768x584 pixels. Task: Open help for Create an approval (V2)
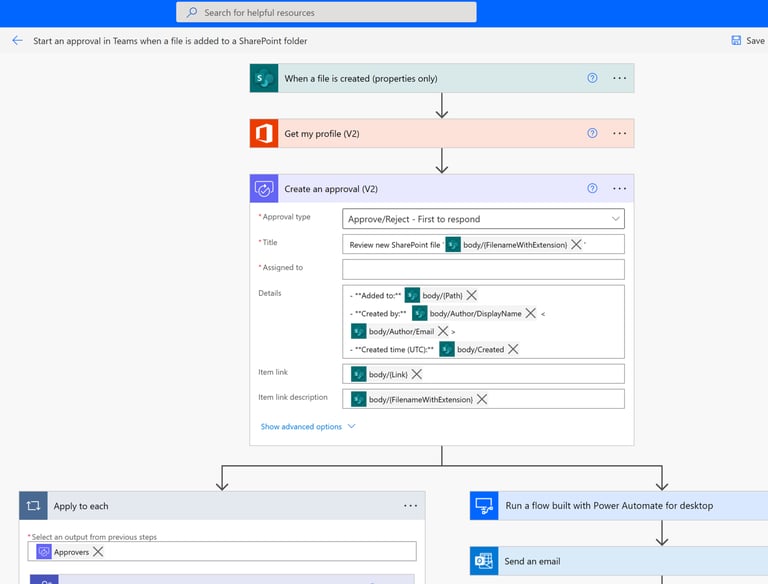592,189
